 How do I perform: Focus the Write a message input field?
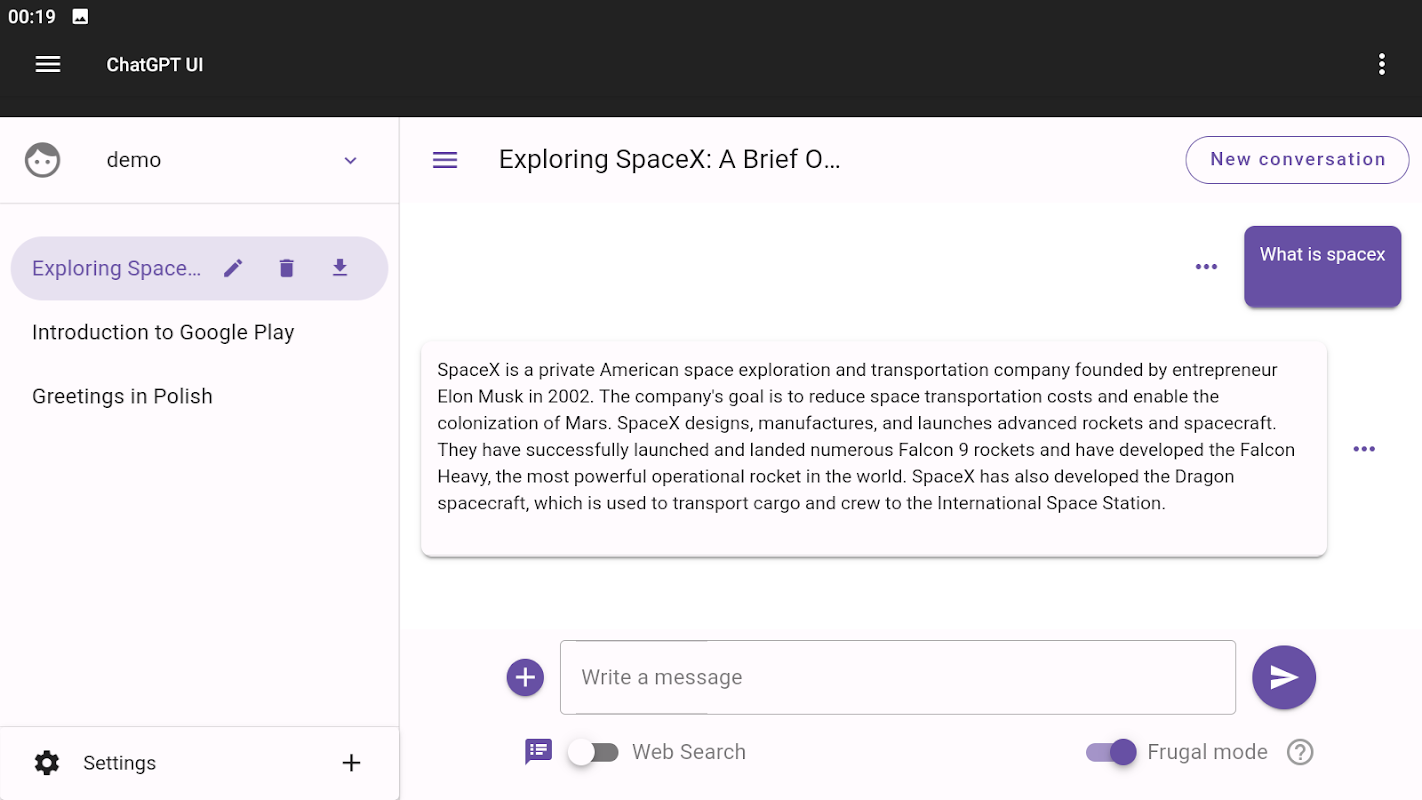[x=897, y=678]
